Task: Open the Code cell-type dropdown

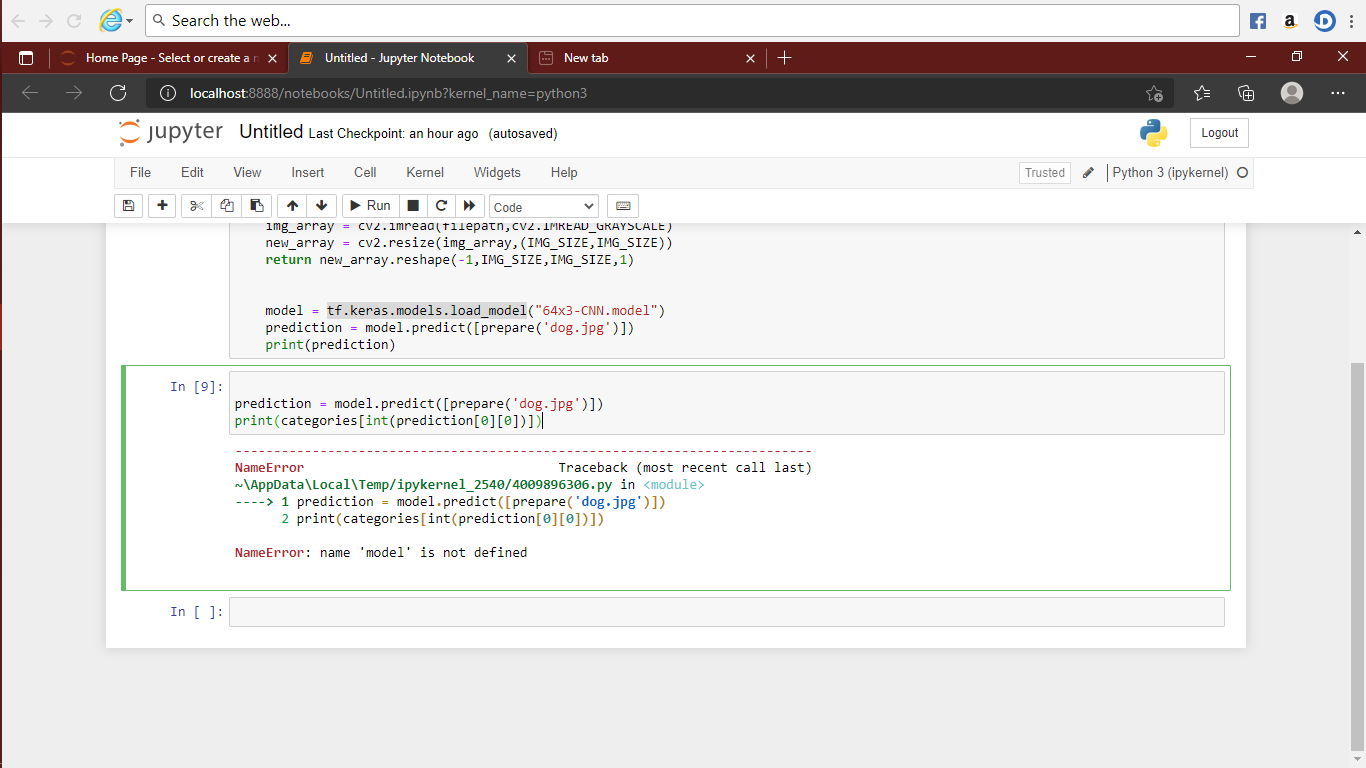Action: [x=543, y=205]
